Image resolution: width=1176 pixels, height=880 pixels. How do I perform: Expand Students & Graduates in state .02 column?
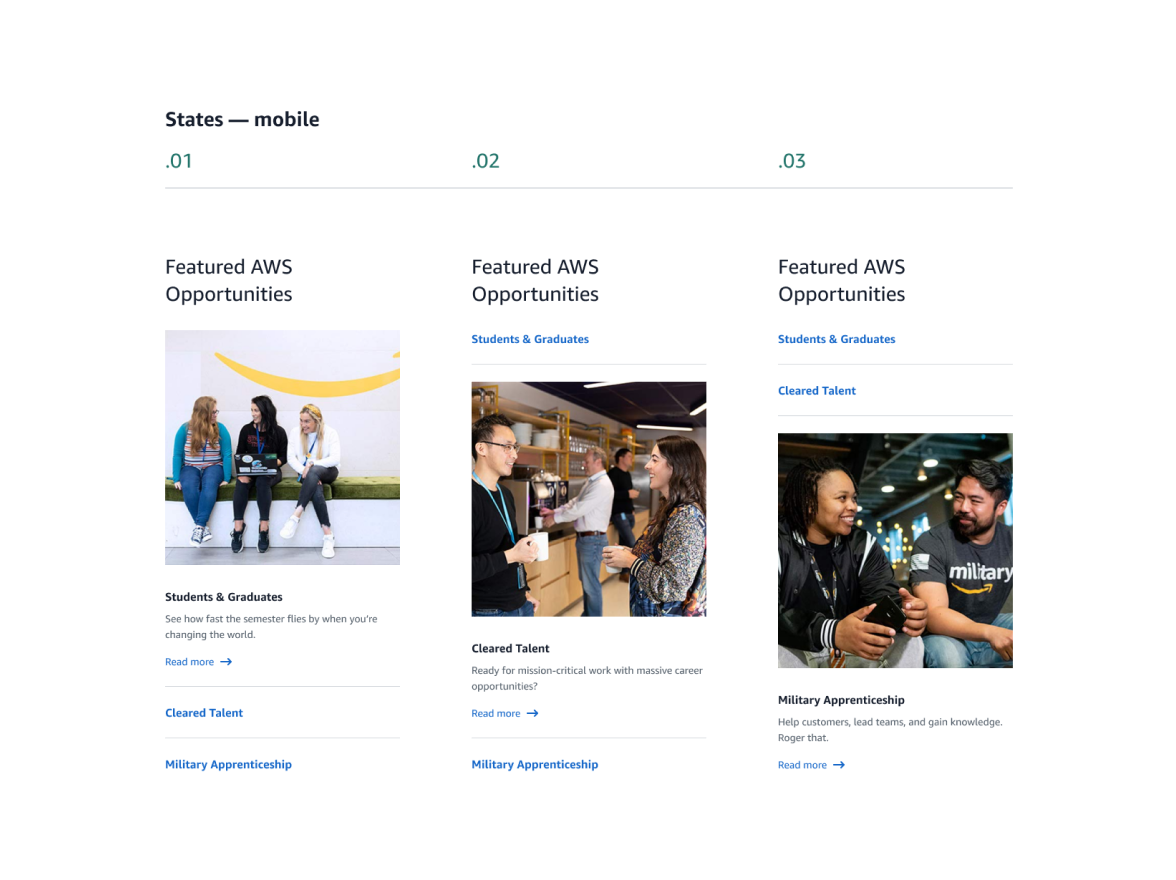click(x=530, y=339)
